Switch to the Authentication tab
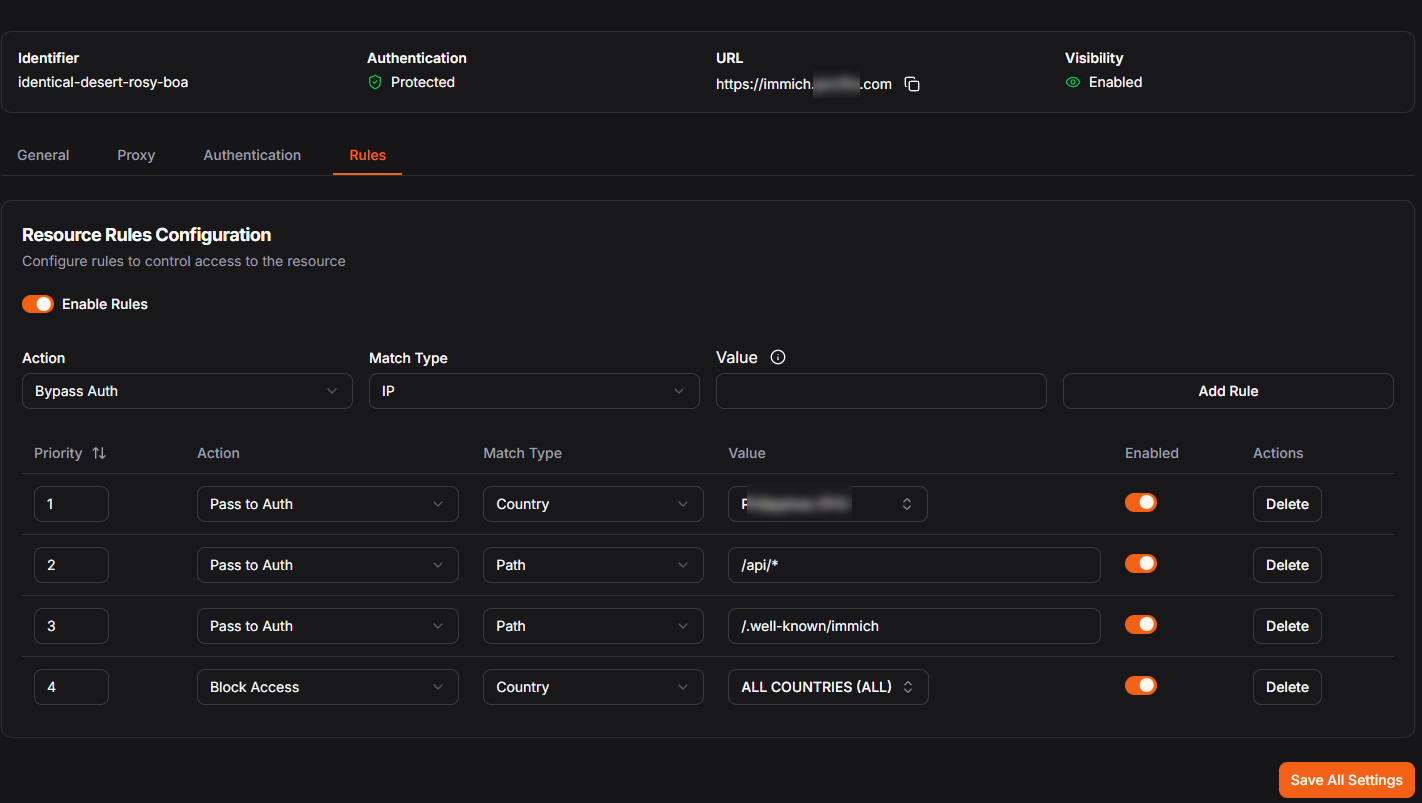 (x=252, y=155)
